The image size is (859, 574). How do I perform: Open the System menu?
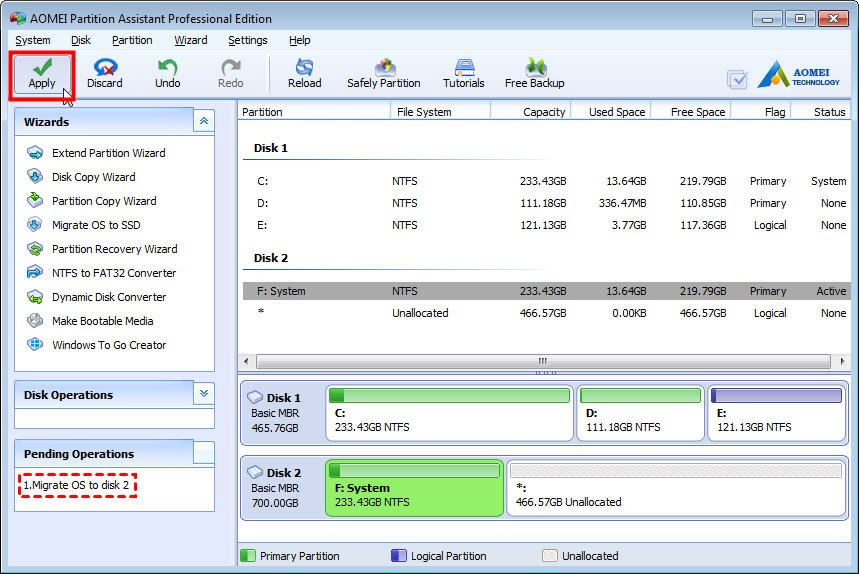33,40
